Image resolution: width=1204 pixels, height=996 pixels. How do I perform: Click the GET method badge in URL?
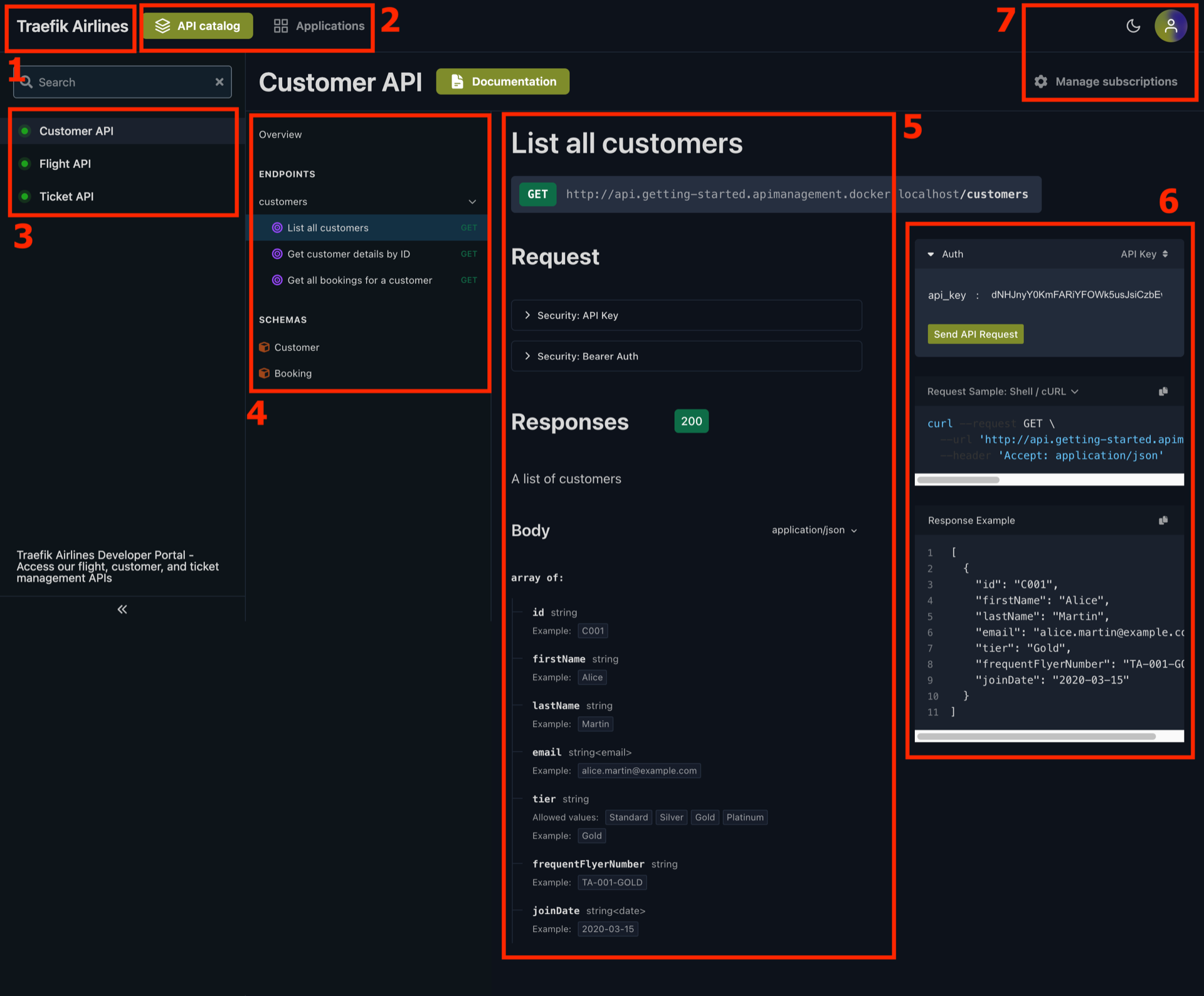tap(537, 194)
